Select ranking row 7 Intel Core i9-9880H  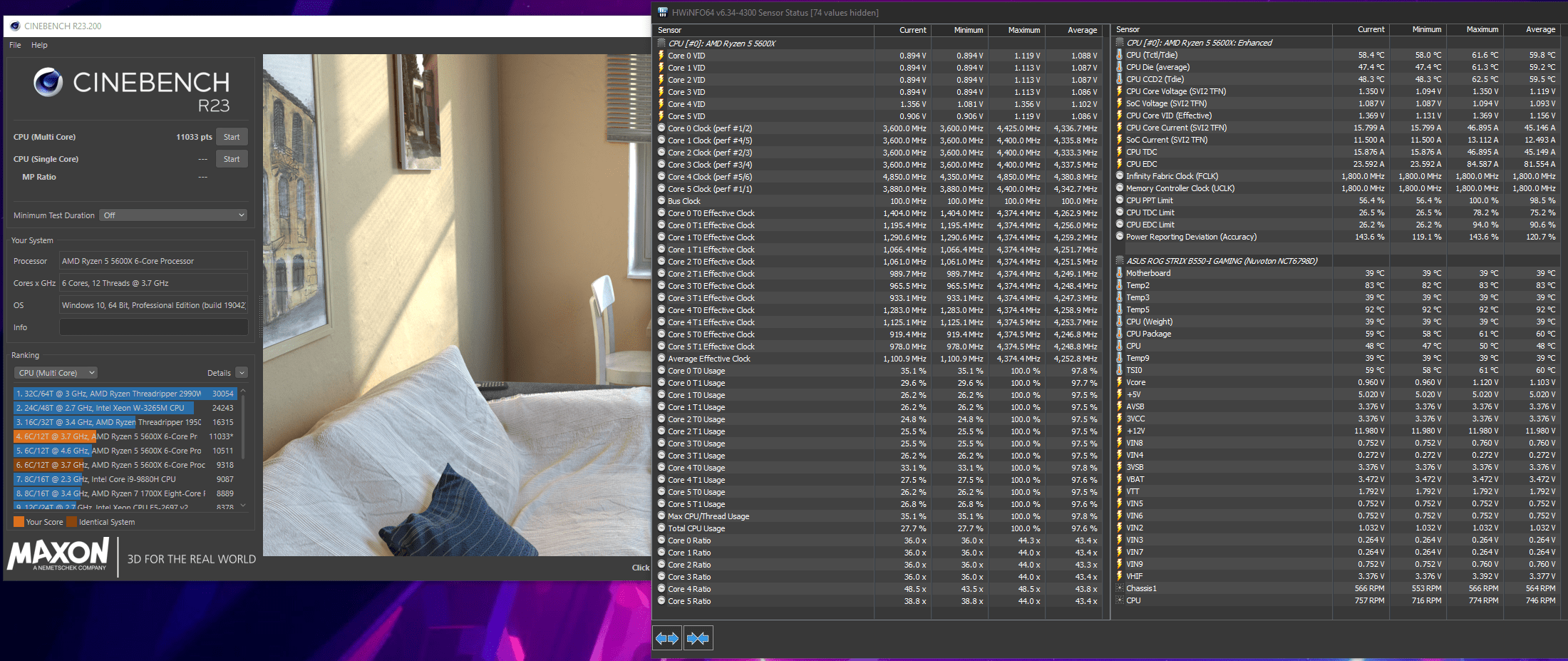[125, 479]
